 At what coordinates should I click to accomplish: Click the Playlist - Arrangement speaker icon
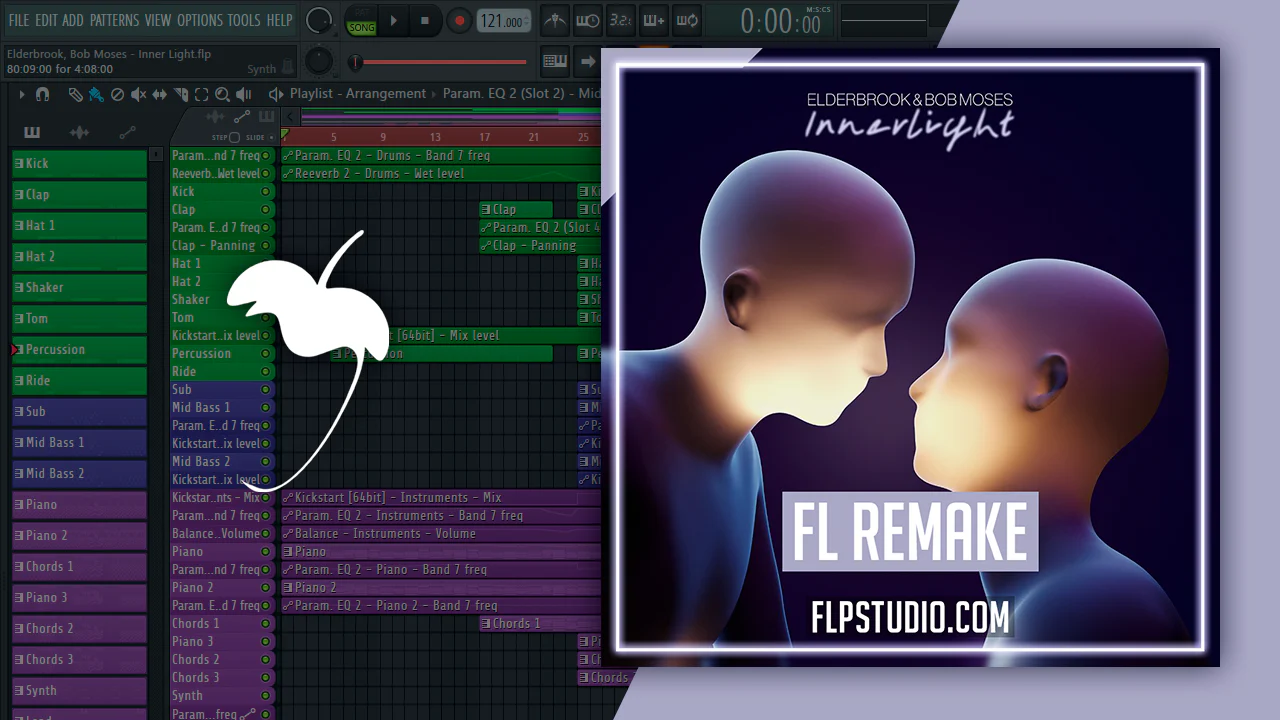coord(276,94)
